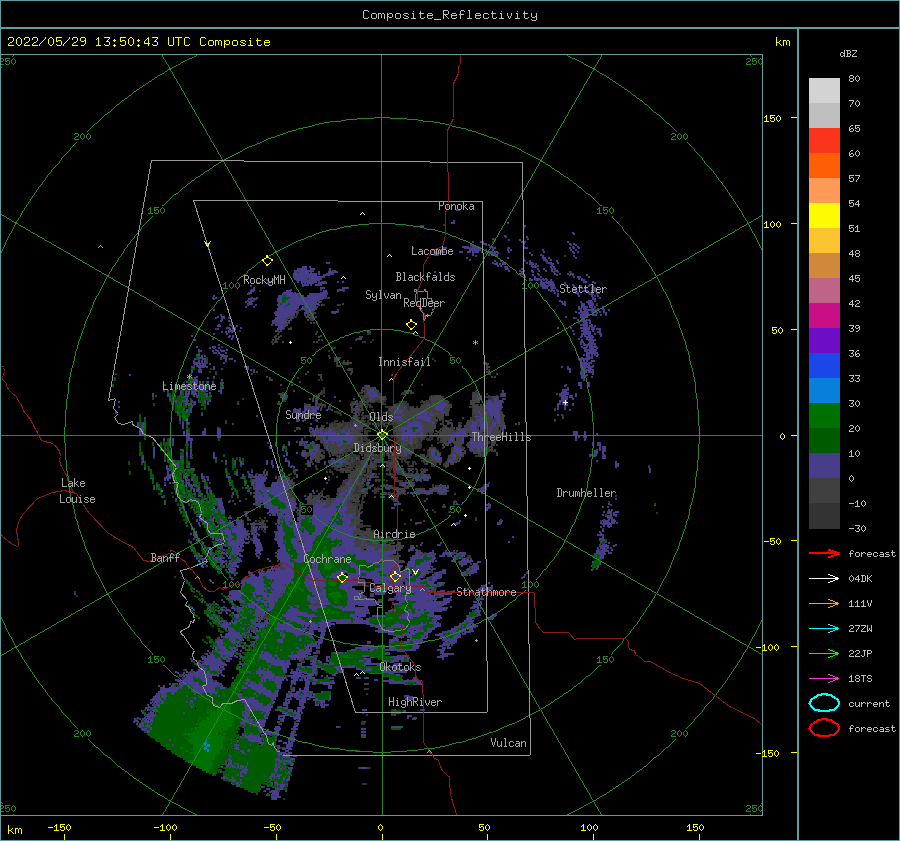This screenshot has height=841, width=900.
Task: Click the dBZ legend heading
Action: 848,54
